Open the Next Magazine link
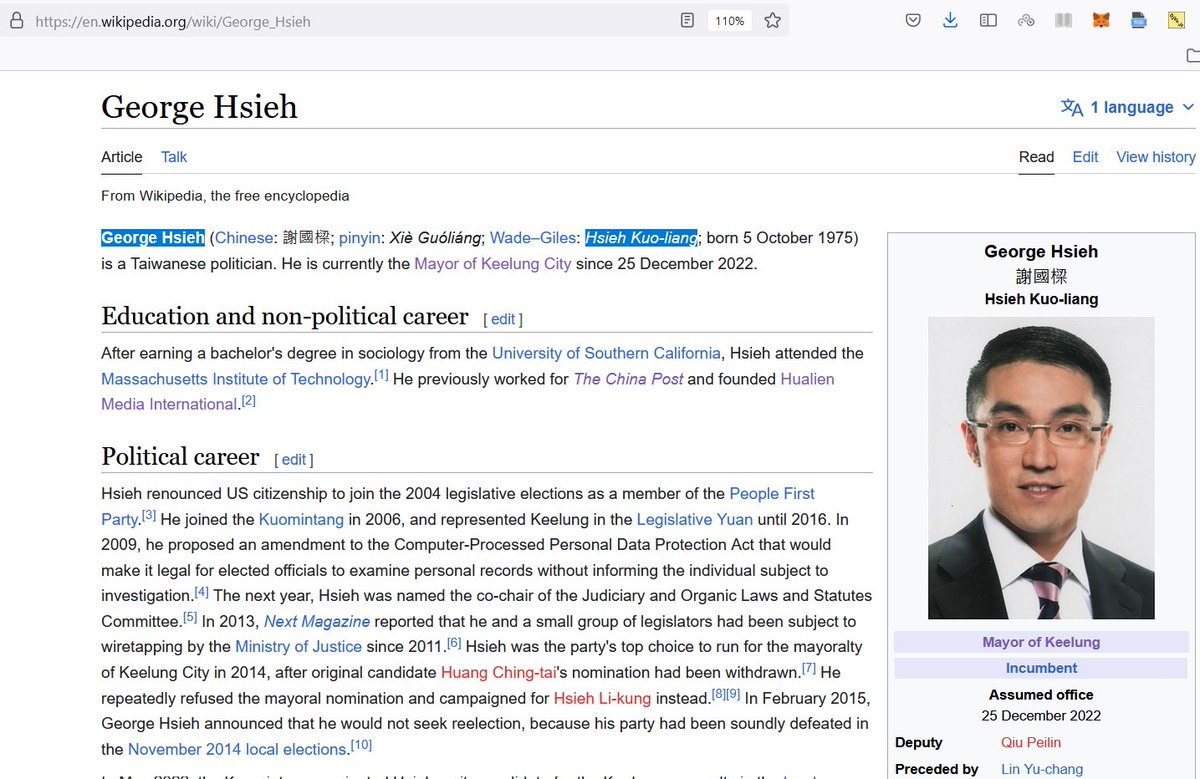This screenshot has height=779, width=1200. 317,621
